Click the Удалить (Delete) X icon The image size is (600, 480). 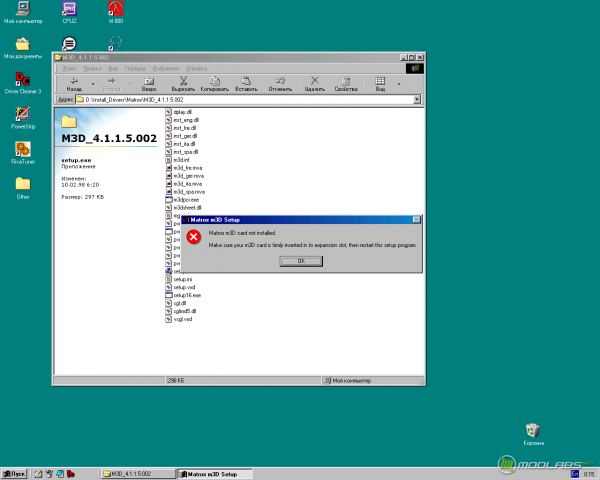coord(315,80)
